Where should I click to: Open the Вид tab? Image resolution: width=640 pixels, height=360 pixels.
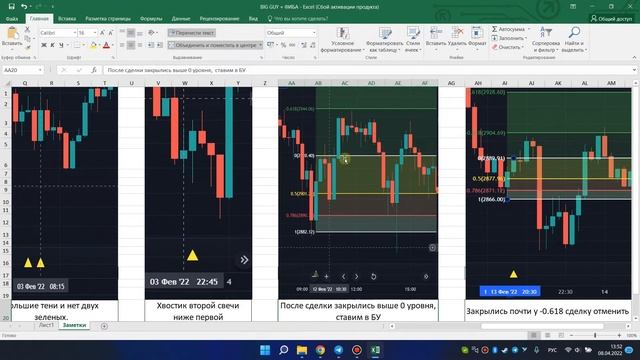(x=253, y=19)
